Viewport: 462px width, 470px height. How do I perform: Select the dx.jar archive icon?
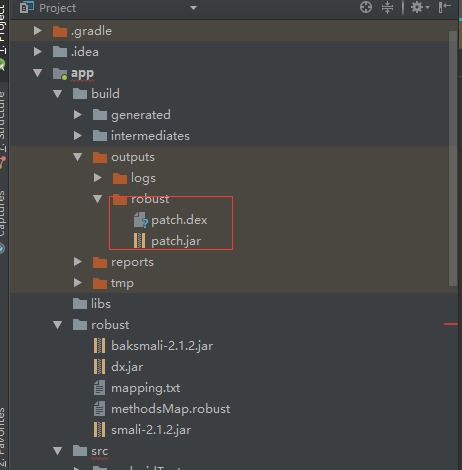tap(100, 367)
